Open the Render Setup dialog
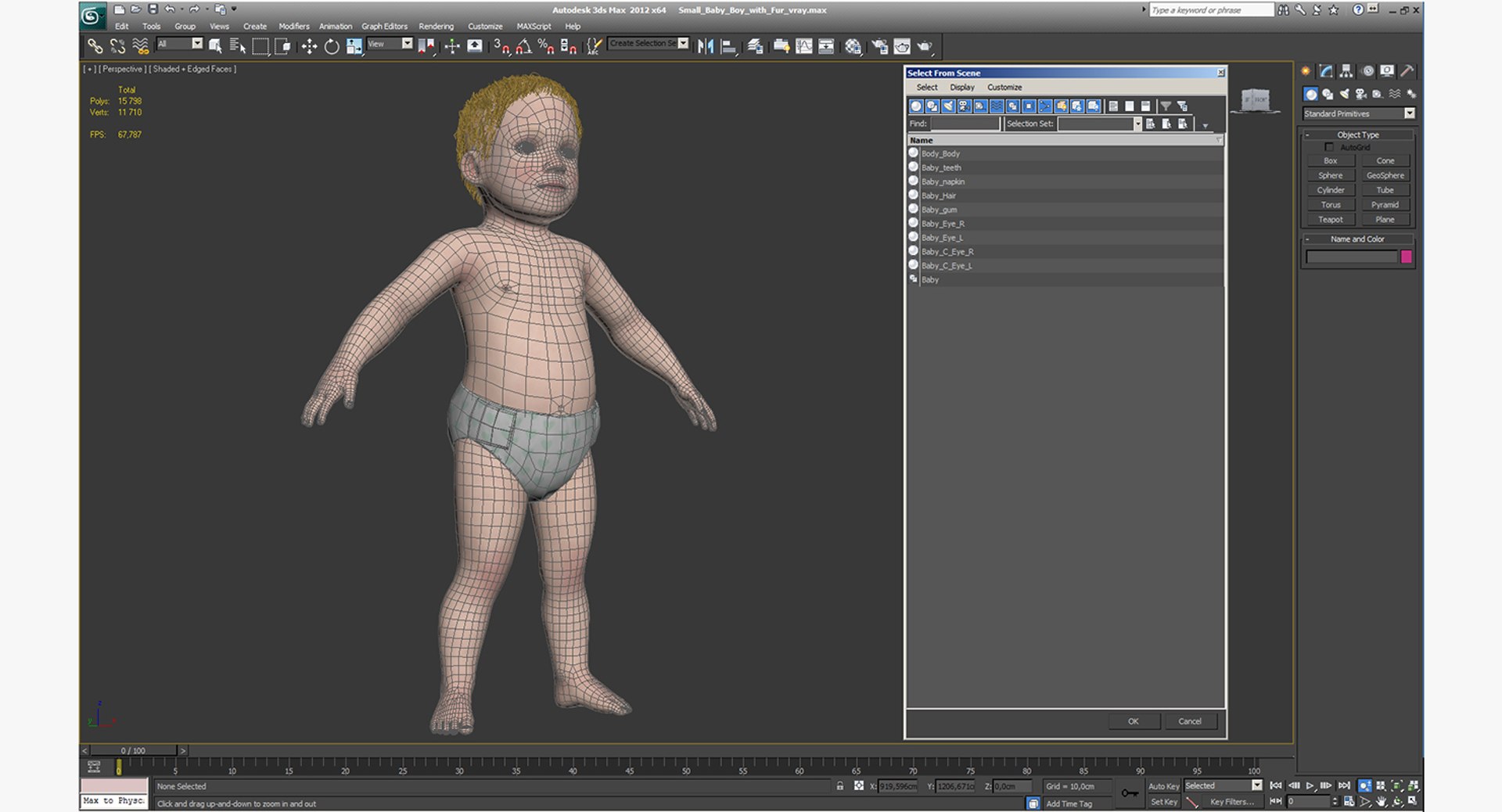Image resolution: width=1502 pixels, height=812 pixels. 879,46
